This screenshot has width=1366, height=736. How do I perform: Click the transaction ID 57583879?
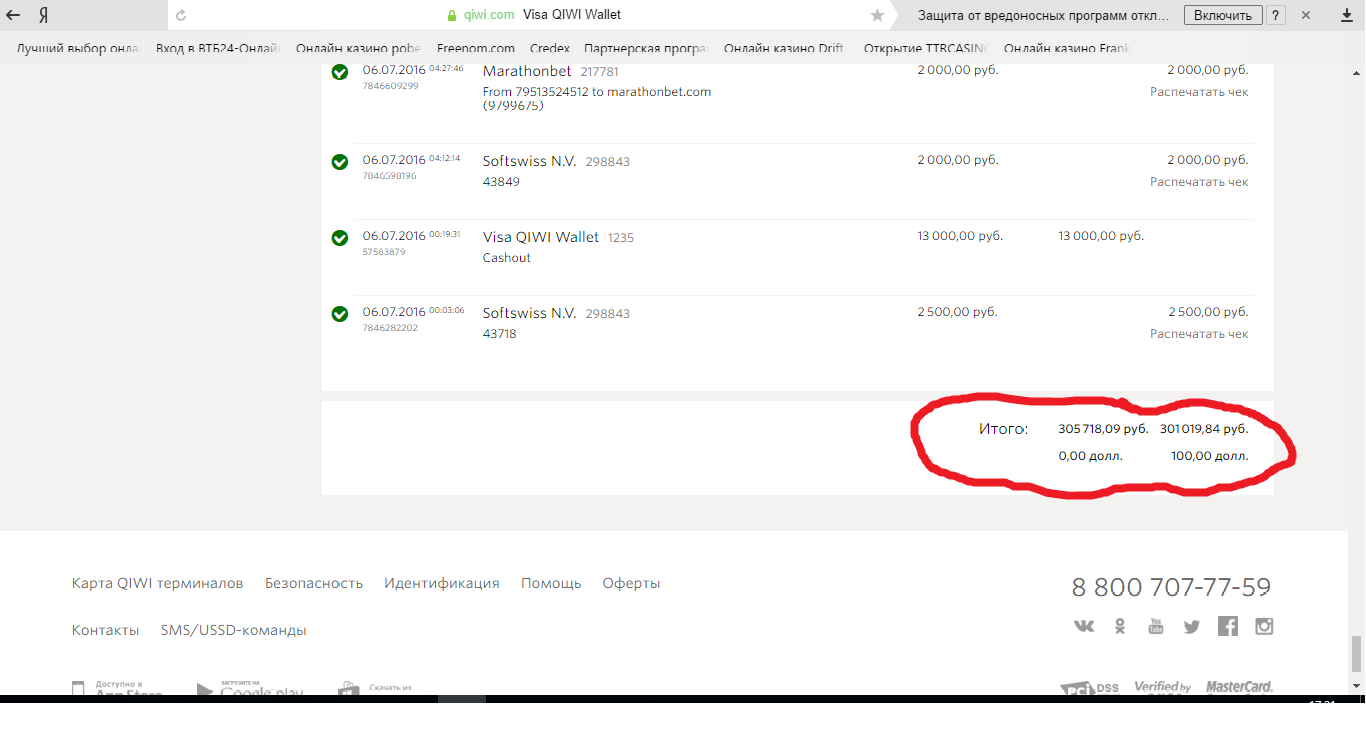click(x=384, y=252)
